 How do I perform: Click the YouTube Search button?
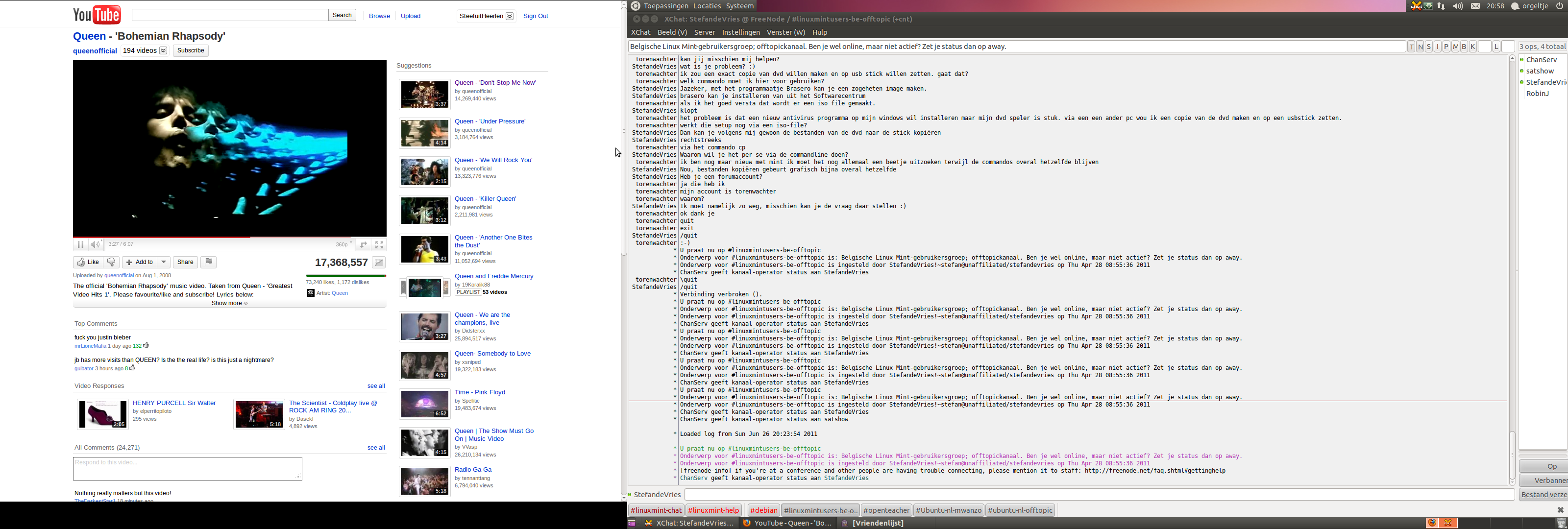342,15
